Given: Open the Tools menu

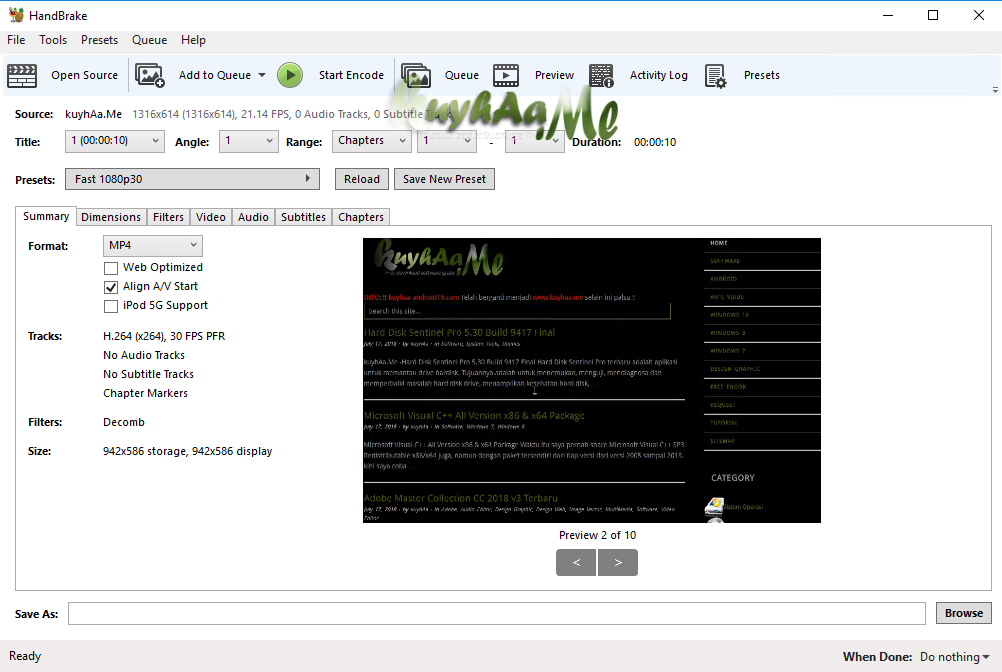Looking at the screenshot, I should (x=53, y=40).
